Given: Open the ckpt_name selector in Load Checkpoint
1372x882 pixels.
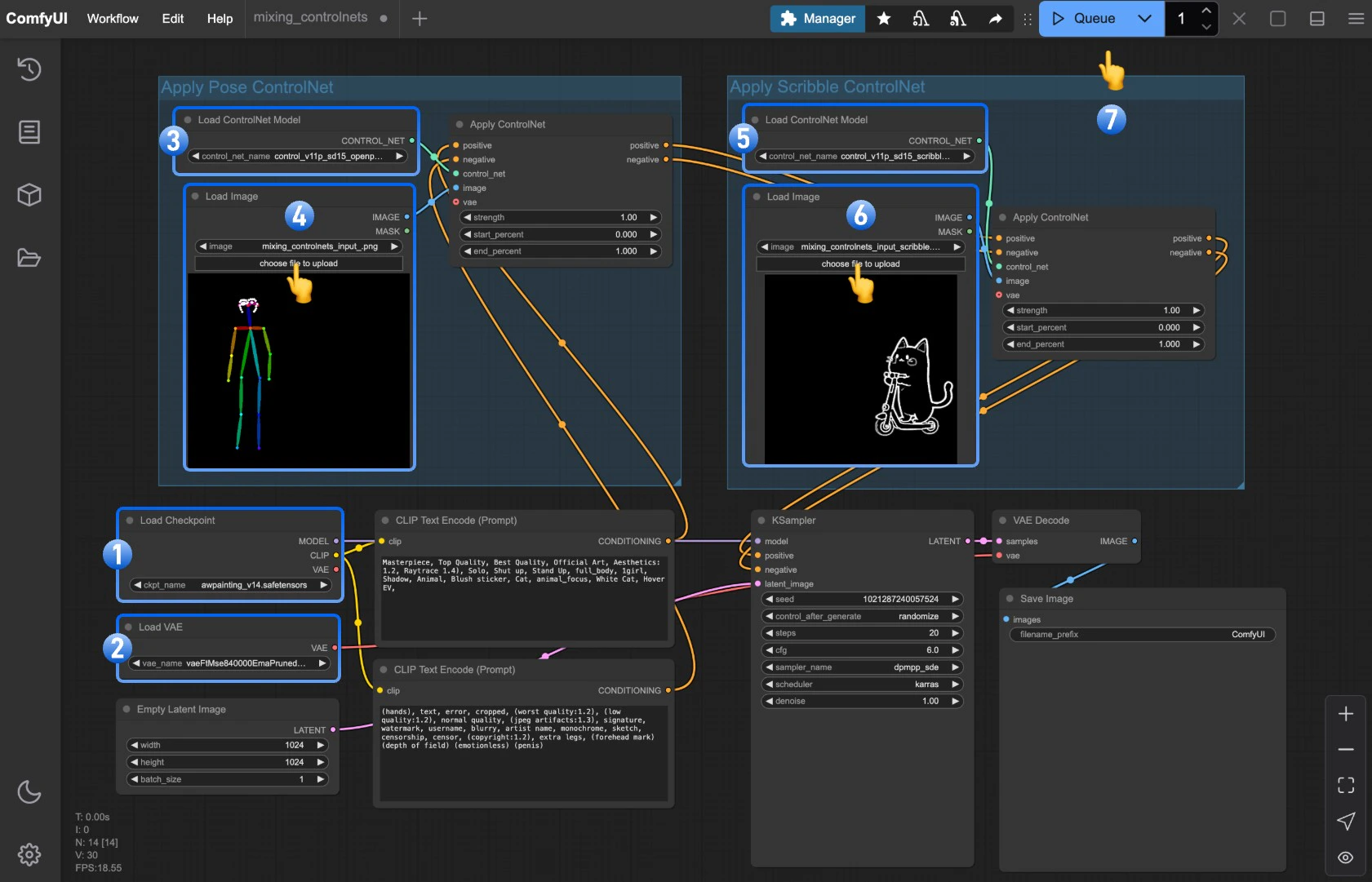Looking at the screenshot, I should [229, 584].
